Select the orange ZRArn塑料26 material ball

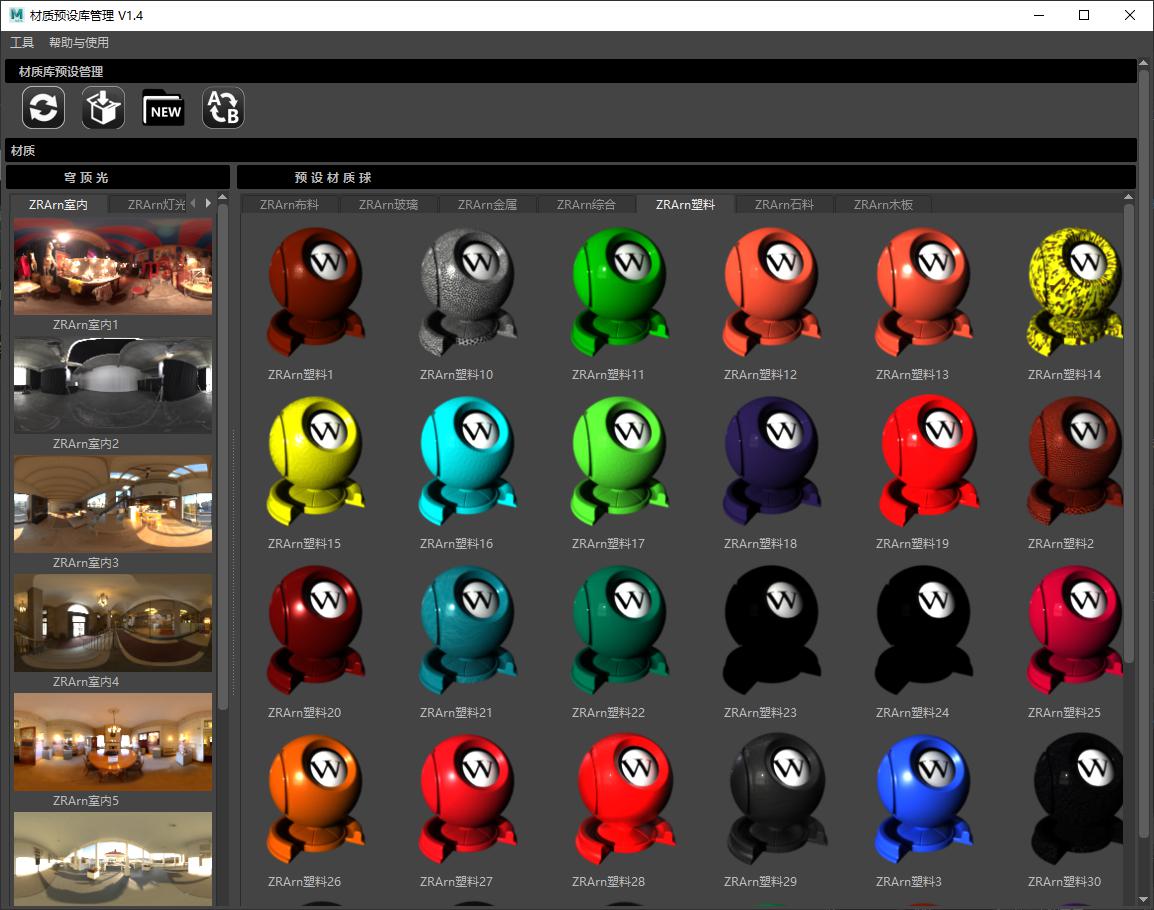(316, 800)
